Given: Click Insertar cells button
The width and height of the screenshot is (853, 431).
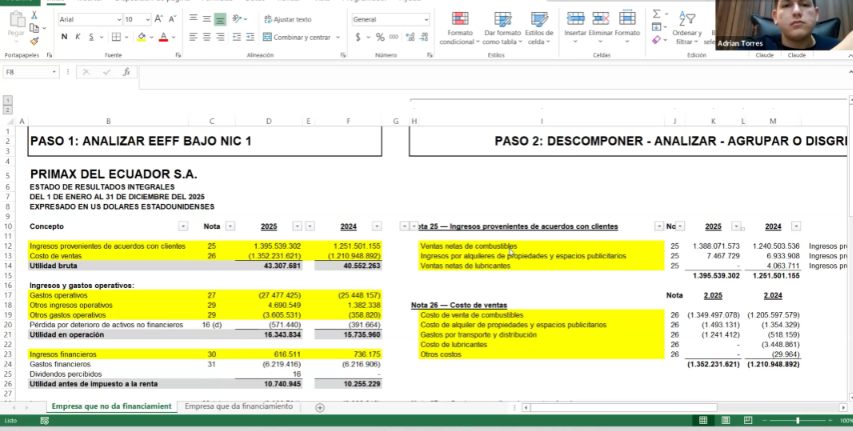Looking at the screenshot, I should pos(575,27).
